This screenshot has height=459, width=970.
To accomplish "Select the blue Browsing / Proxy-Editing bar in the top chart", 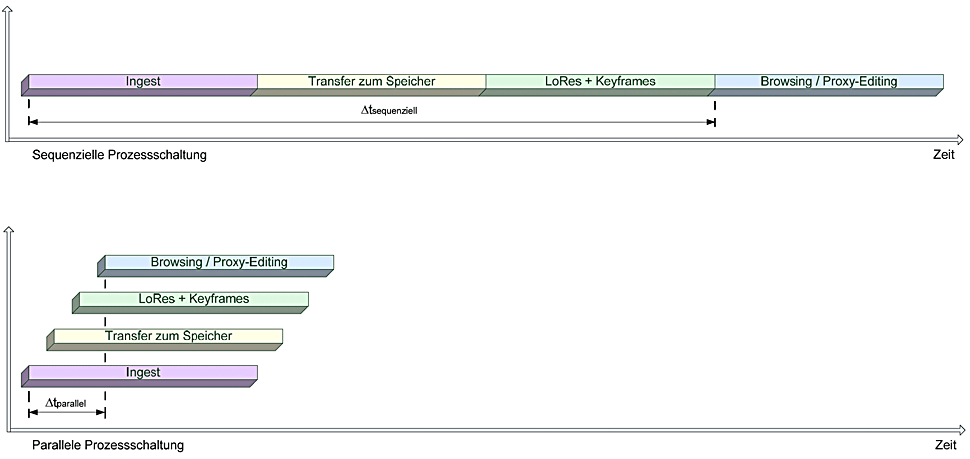I will click(828, 81).
